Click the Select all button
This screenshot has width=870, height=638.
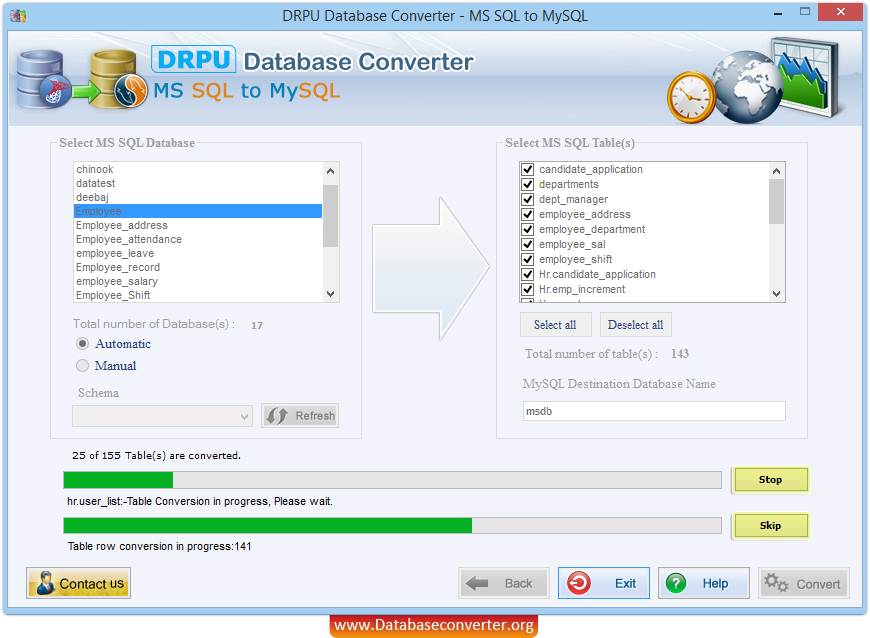coord(555,325)
